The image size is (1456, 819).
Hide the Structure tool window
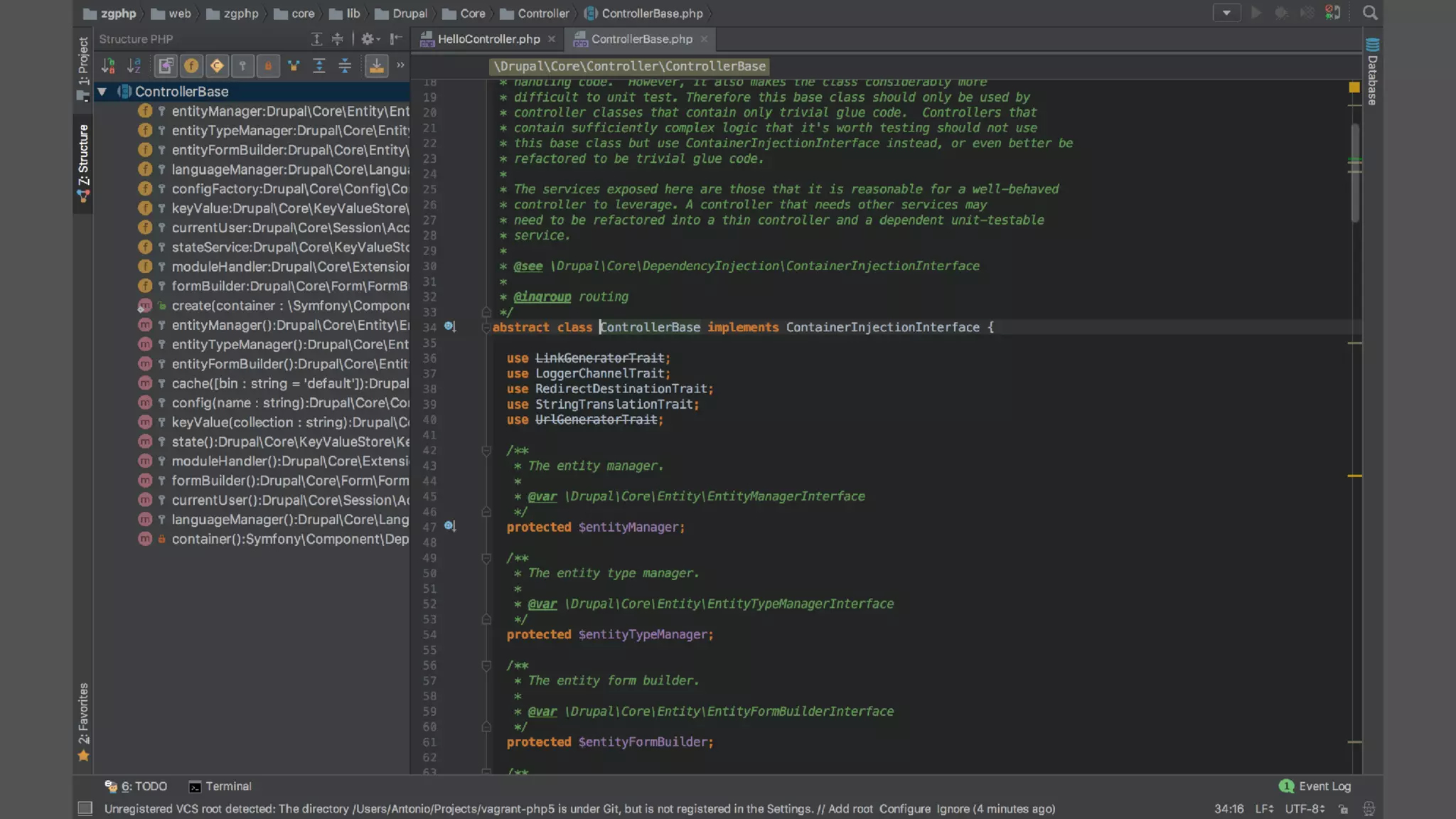[x=396, y=39]
